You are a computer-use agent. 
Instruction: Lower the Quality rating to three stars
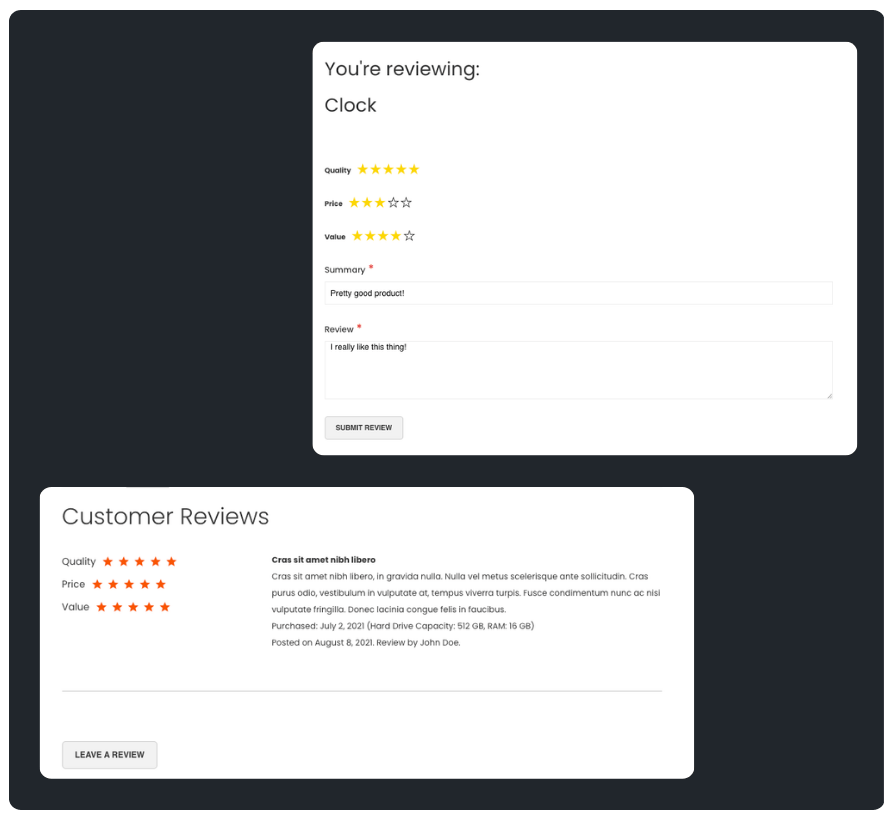(x=389, y=169)
